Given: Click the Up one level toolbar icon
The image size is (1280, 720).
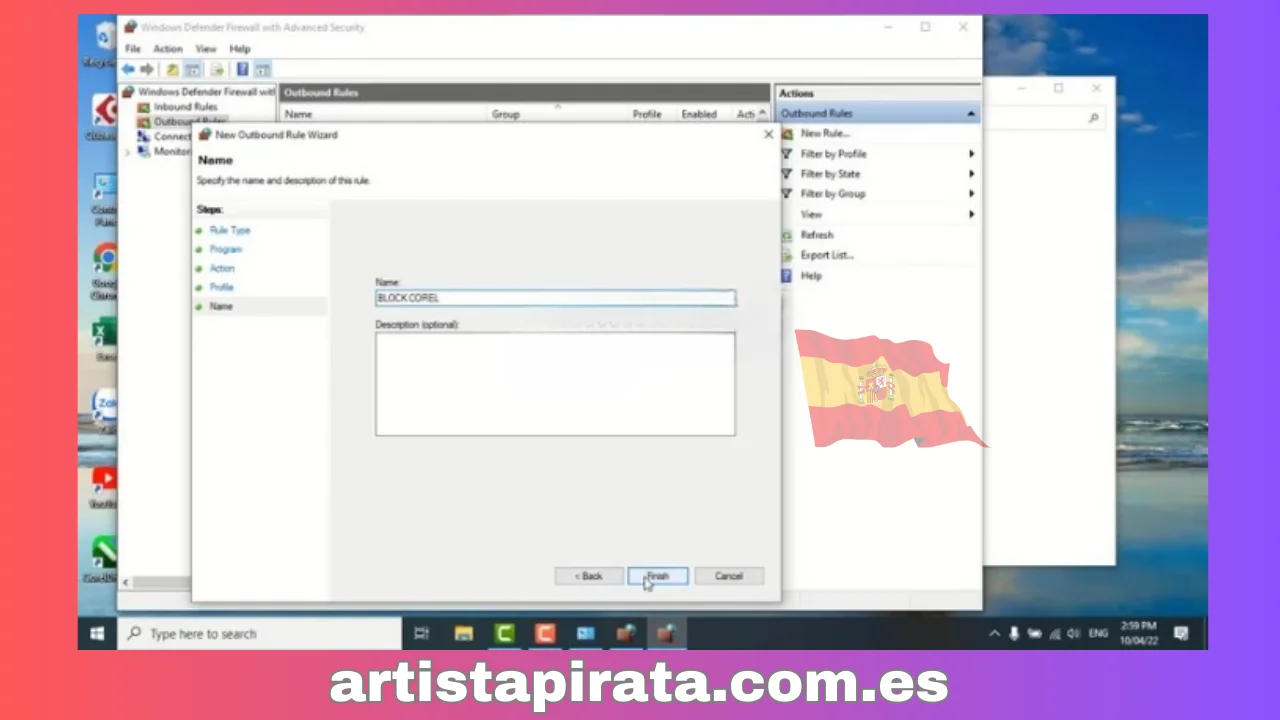Looking at the screenshot, I should pos(172,69).
